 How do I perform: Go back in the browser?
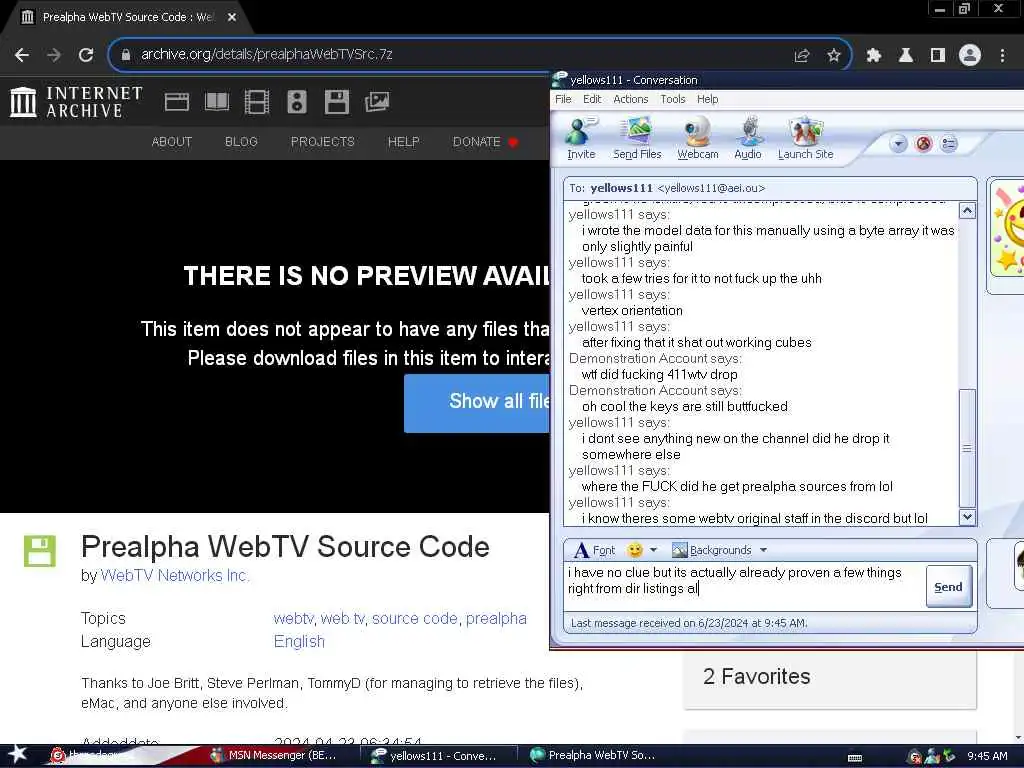point(22,55)
